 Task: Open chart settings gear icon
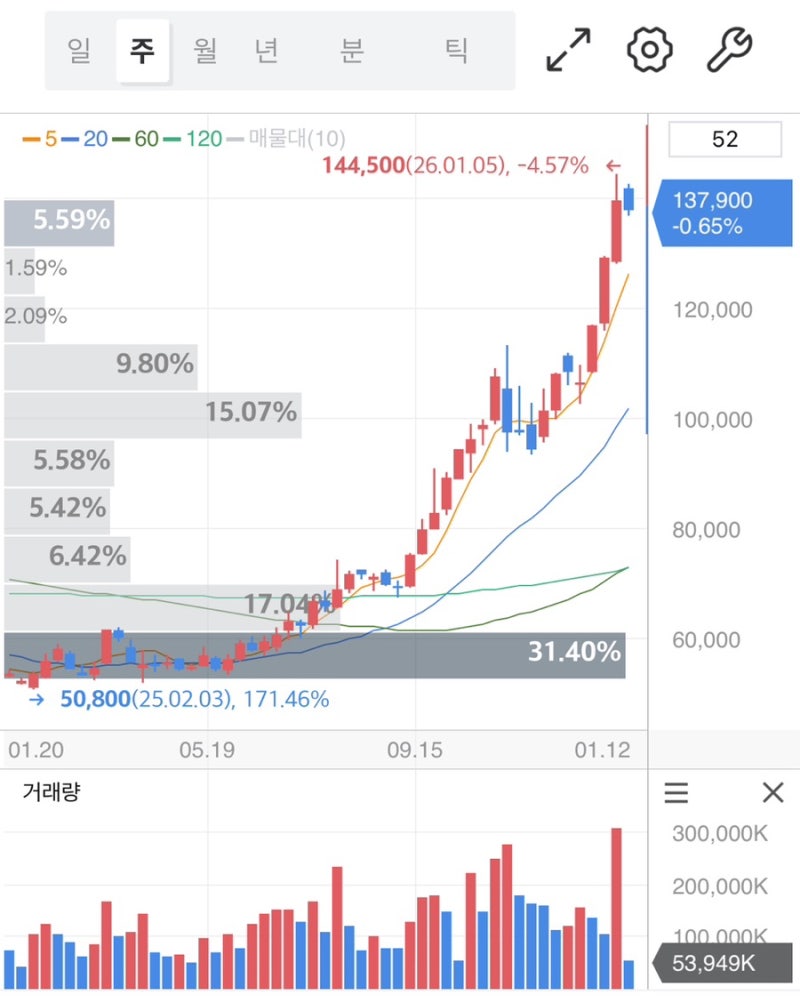[649, 50]
